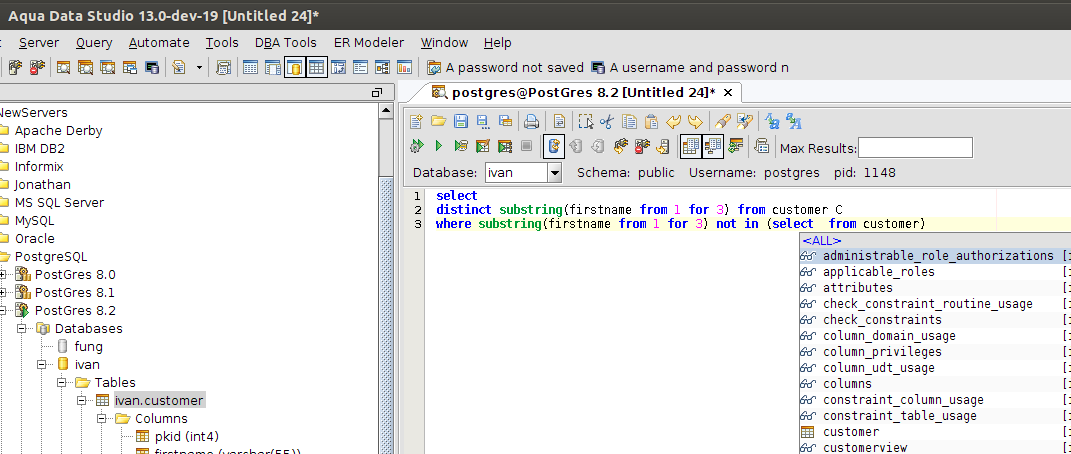Toggle the pivot results view button beside grid
The image size is (1071, 454).
tap(713, 145)
